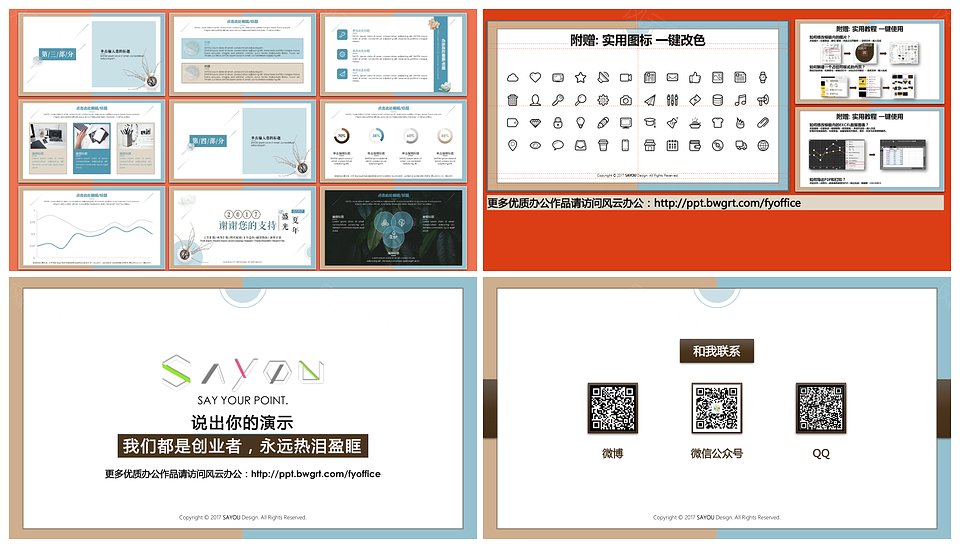Click the speech bubble chat icon
The image size is (960, 548).
point(558,145)
